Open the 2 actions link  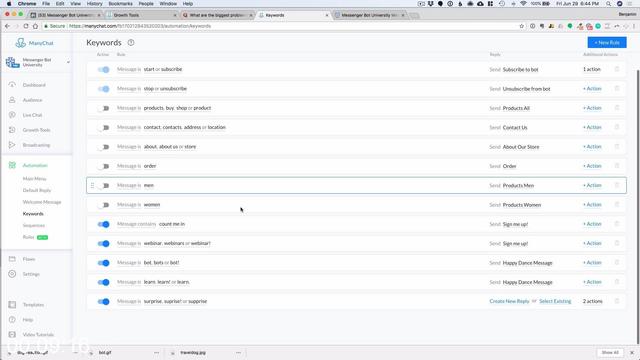[x=592, y=301]
